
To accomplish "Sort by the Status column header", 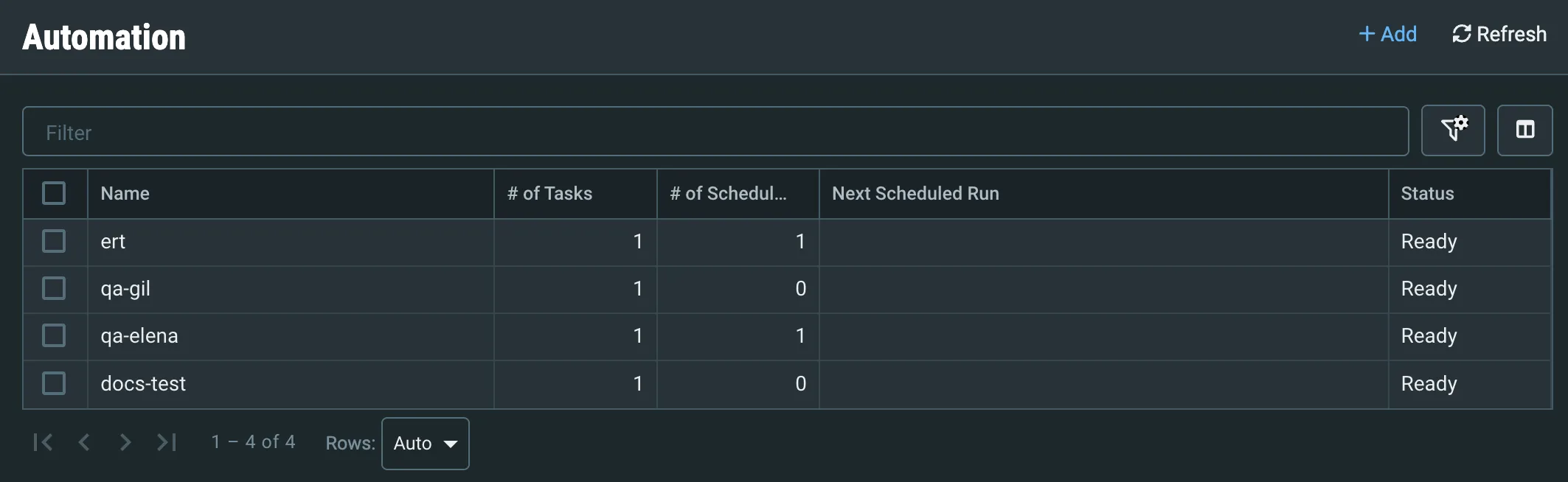I will (x=1427, y=193).
